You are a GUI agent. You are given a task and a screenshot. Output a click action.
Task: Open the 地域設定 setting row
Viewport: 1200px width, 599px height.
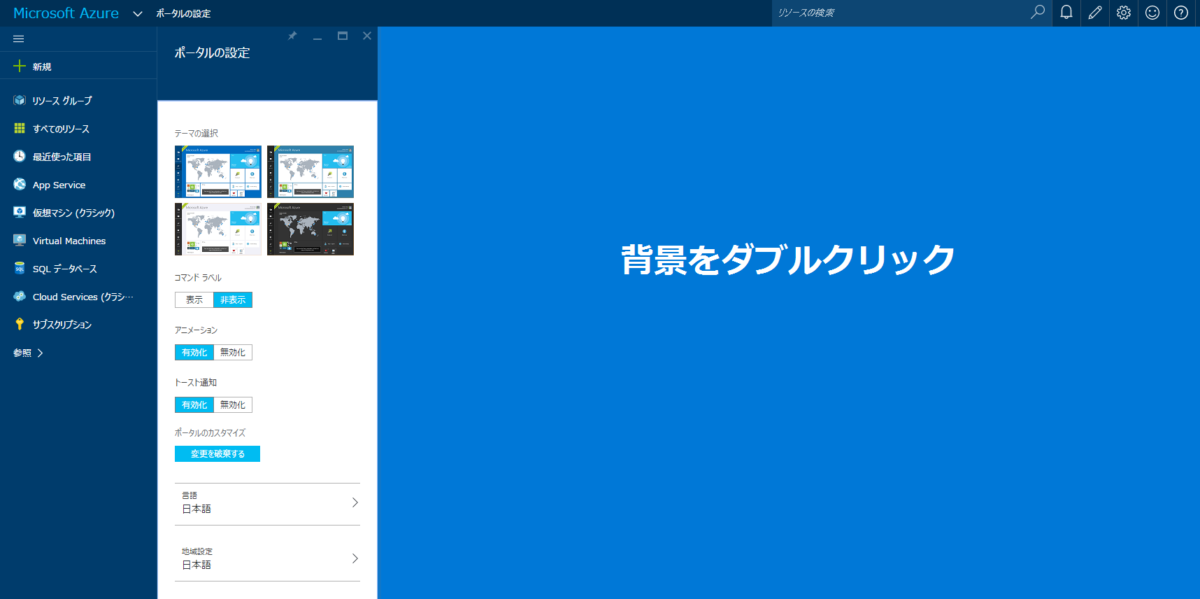[x=267, y=558]
